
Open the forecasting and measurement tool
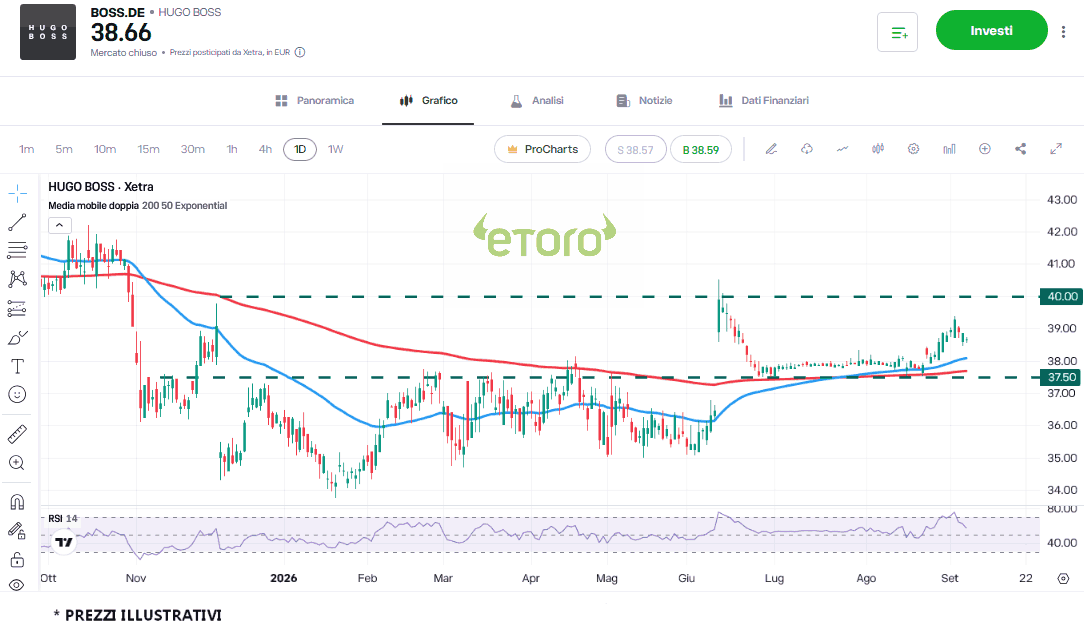(17, 308)
